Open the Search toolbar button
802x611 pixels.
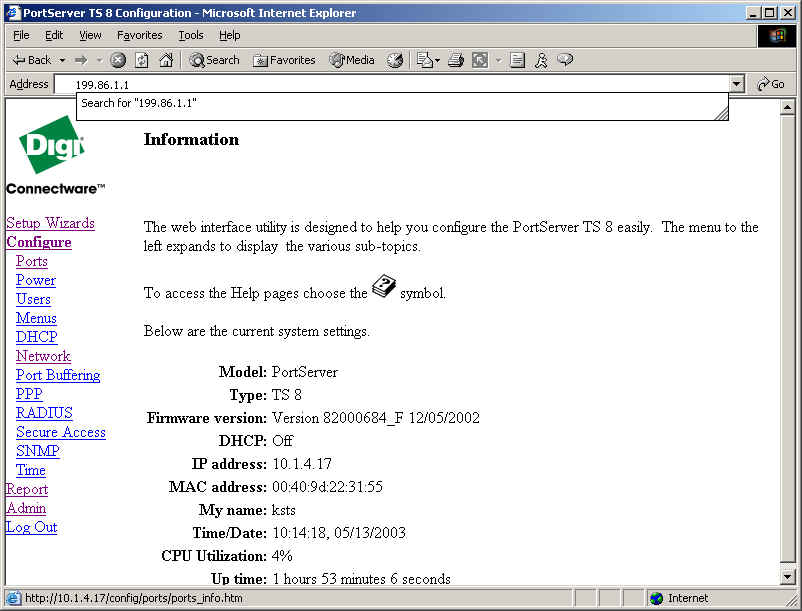[214, 60]
